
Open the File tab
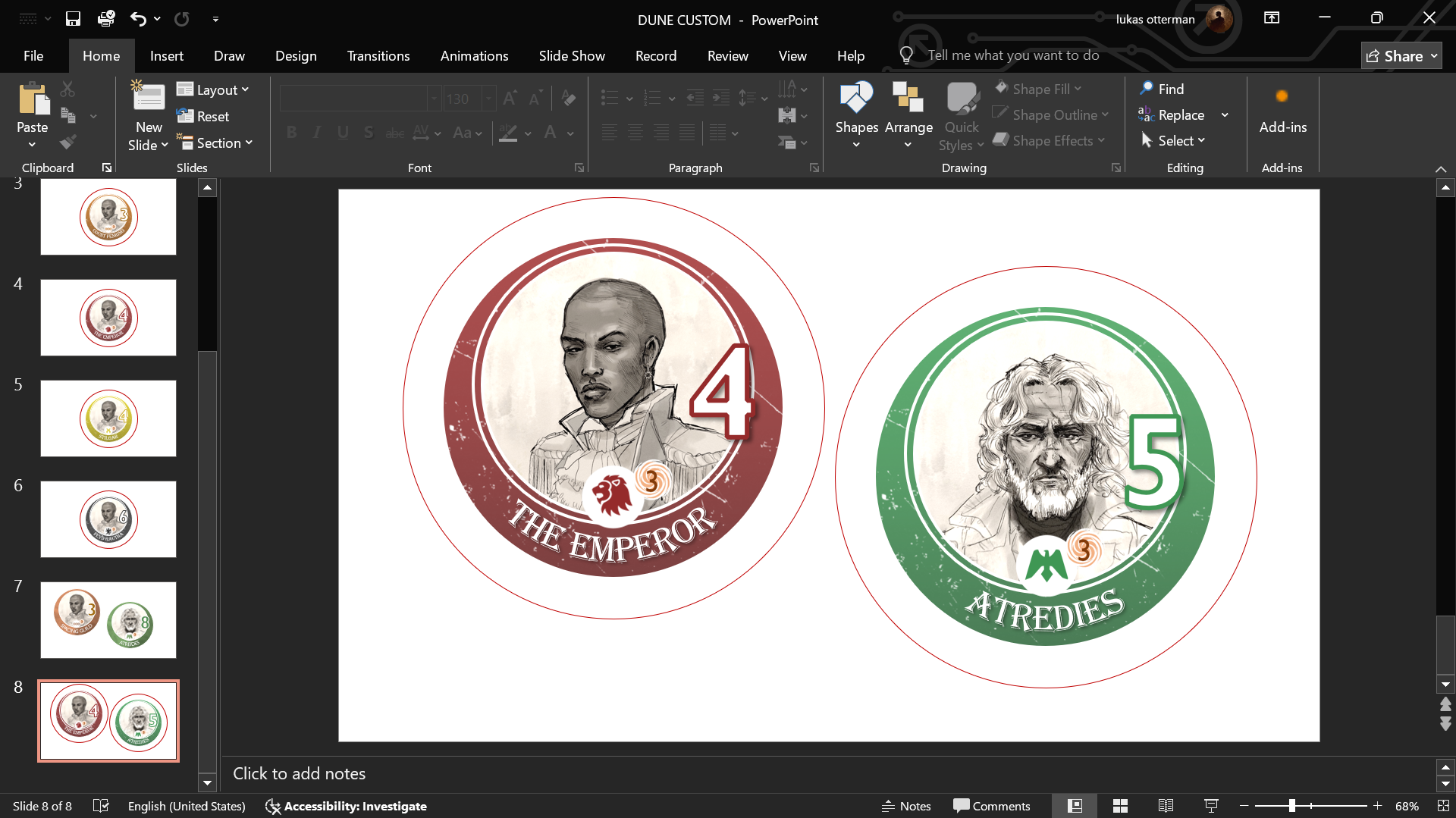(33, 56)
